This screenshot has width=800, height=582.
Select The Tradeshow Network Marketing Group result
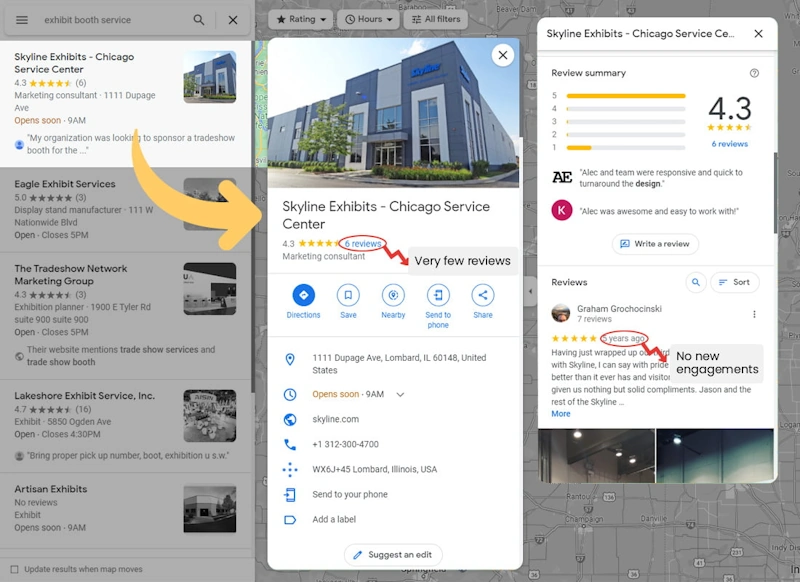[126, 316]
